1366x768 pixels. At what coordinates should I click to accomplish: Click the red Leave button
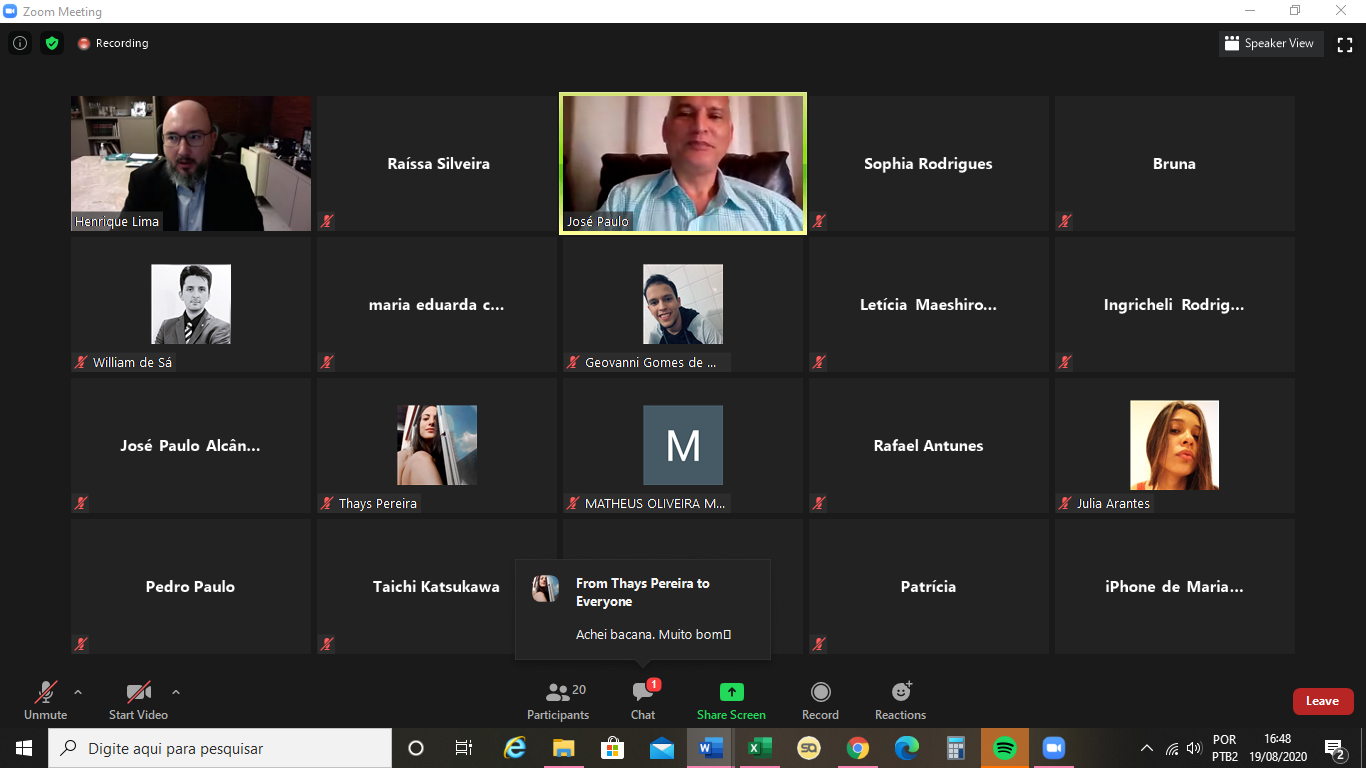[x=1322, y=701]
